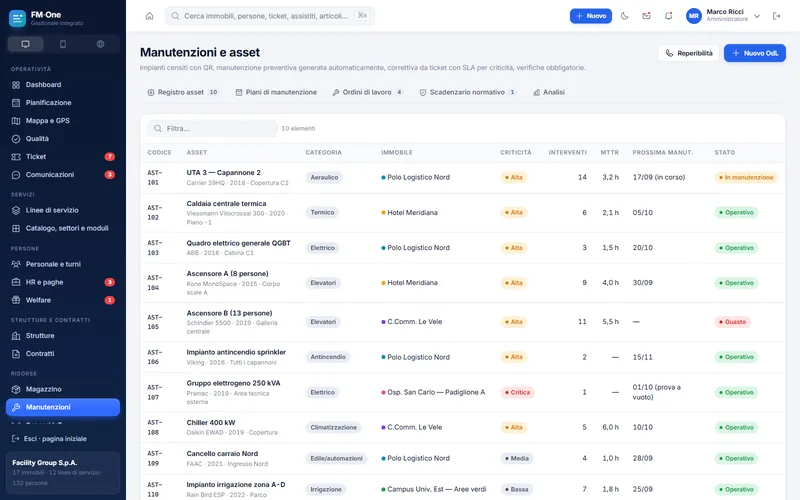Click Reperibilità button

688,53
